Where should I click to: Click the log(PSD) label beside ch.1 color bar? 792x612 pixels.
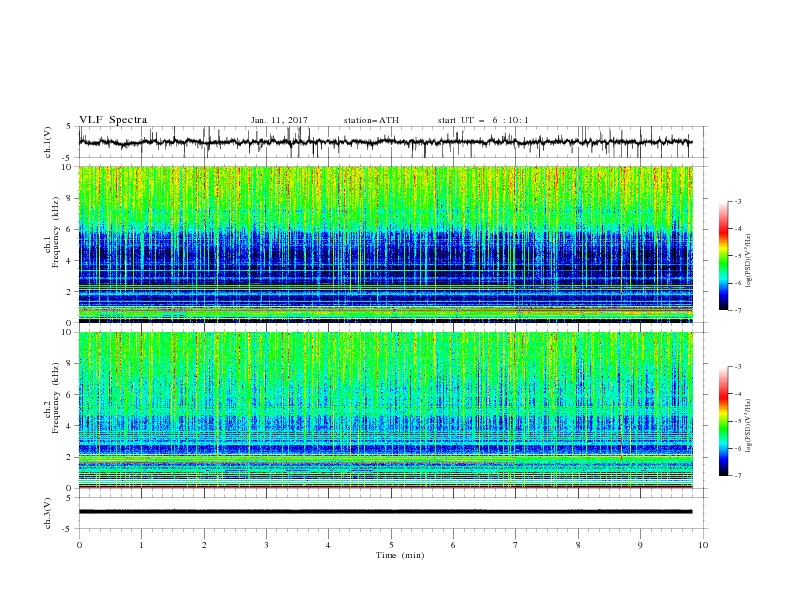click(x=748, y=261)
